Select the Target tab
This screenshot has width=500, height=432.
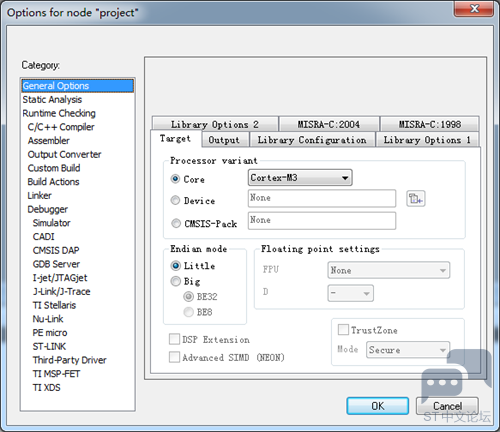point(176,138)
